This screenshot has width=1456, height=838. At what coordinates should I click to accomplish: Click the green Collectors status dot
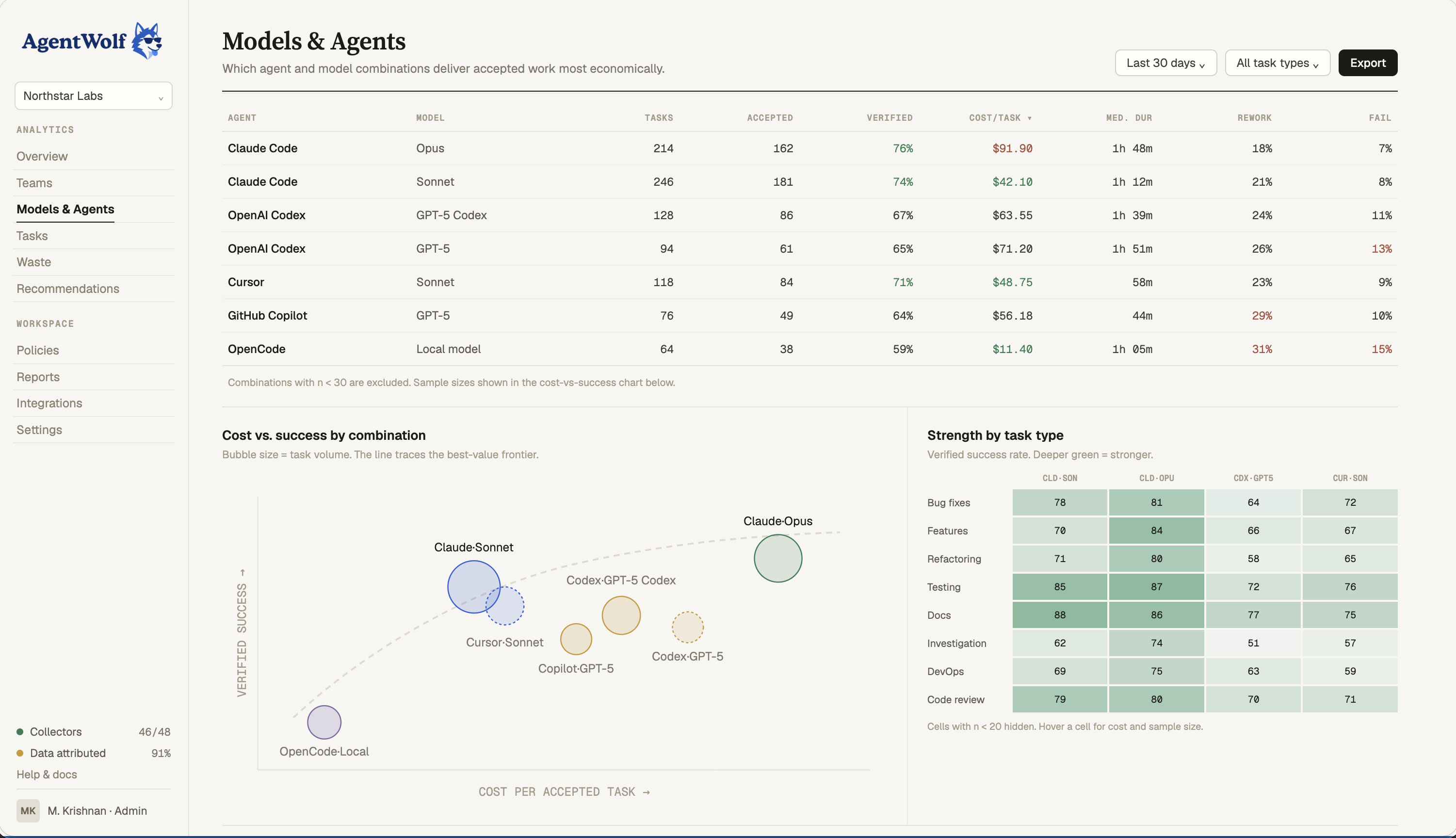20,731
